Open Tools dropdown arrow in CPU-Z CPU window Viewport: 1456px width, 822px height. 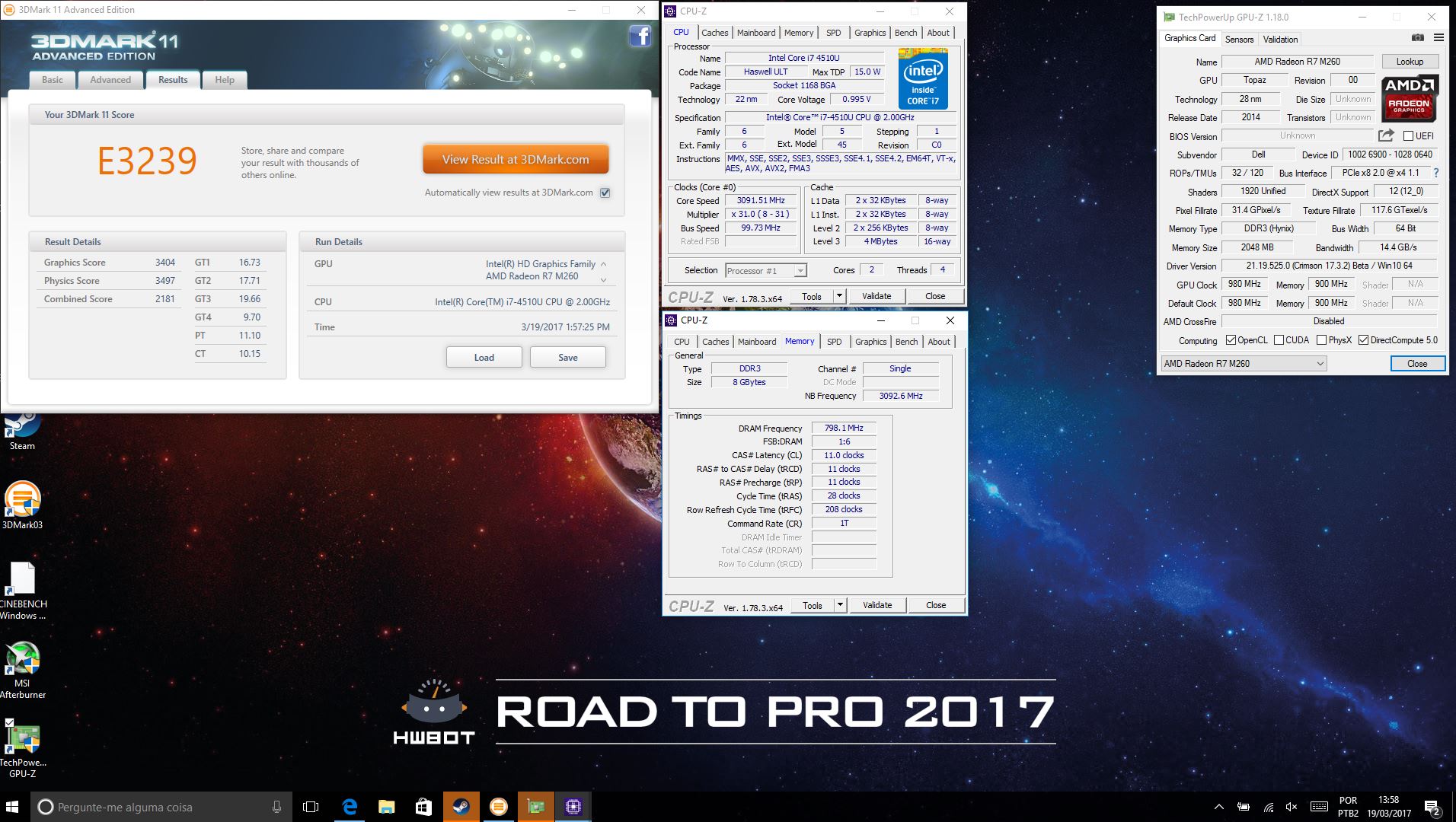tap(839, 296)
